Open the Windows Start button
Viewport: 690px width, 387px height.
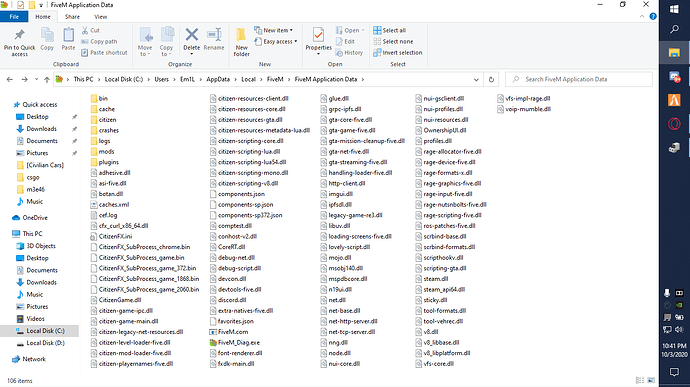(674, 9)
